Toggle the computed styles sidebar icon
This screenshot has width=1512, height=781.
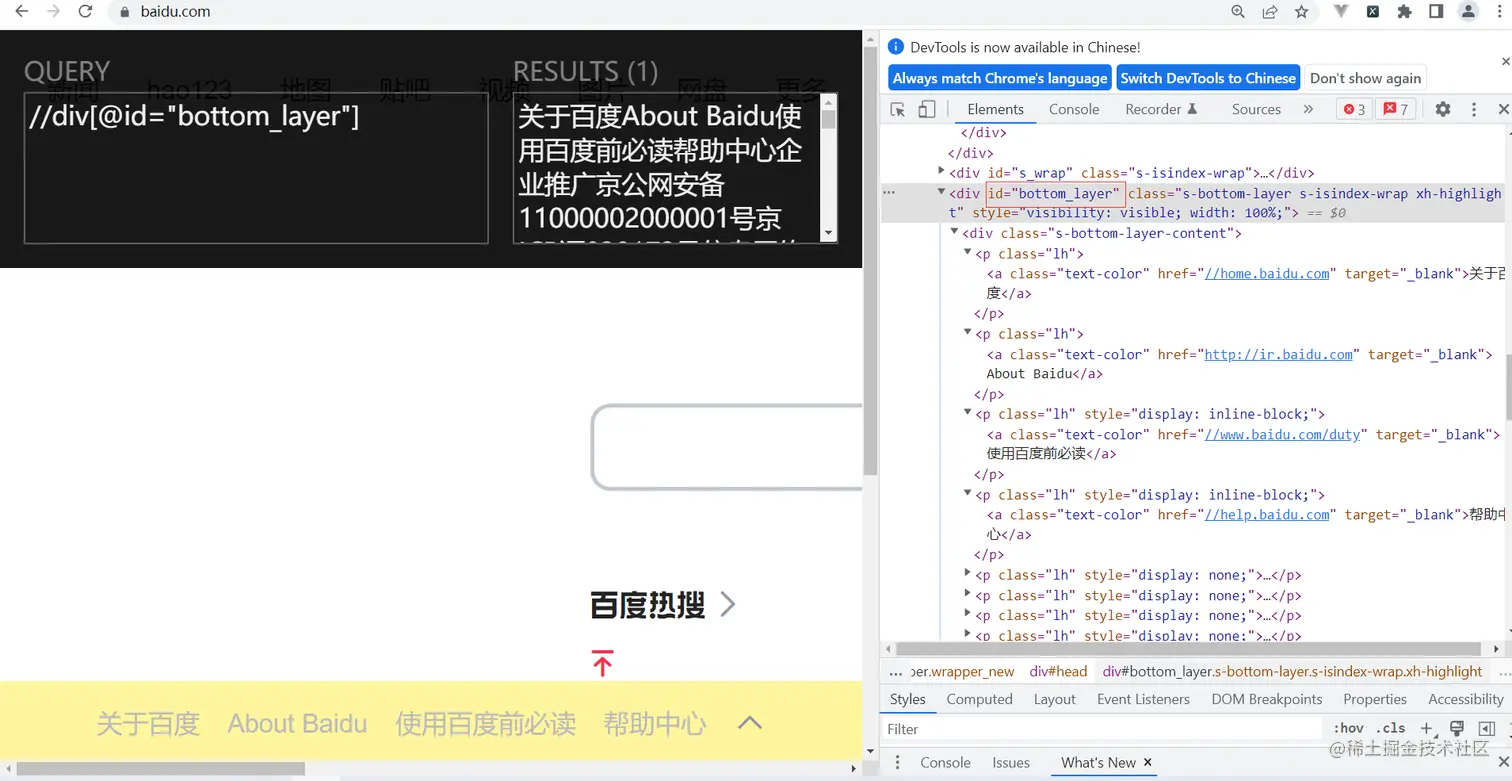coord(1487,728)
